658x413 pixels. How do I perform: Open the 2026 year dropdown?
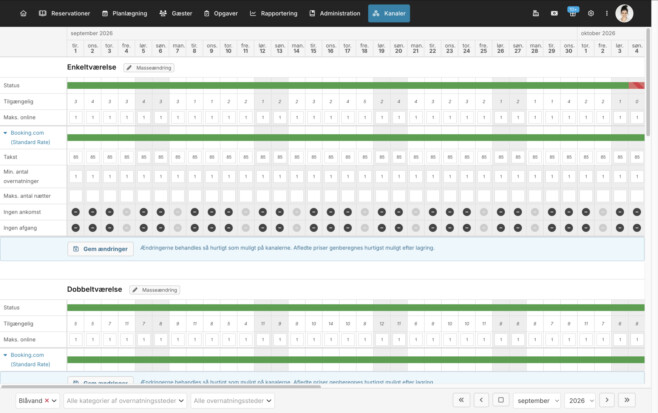tap(580, 400)
